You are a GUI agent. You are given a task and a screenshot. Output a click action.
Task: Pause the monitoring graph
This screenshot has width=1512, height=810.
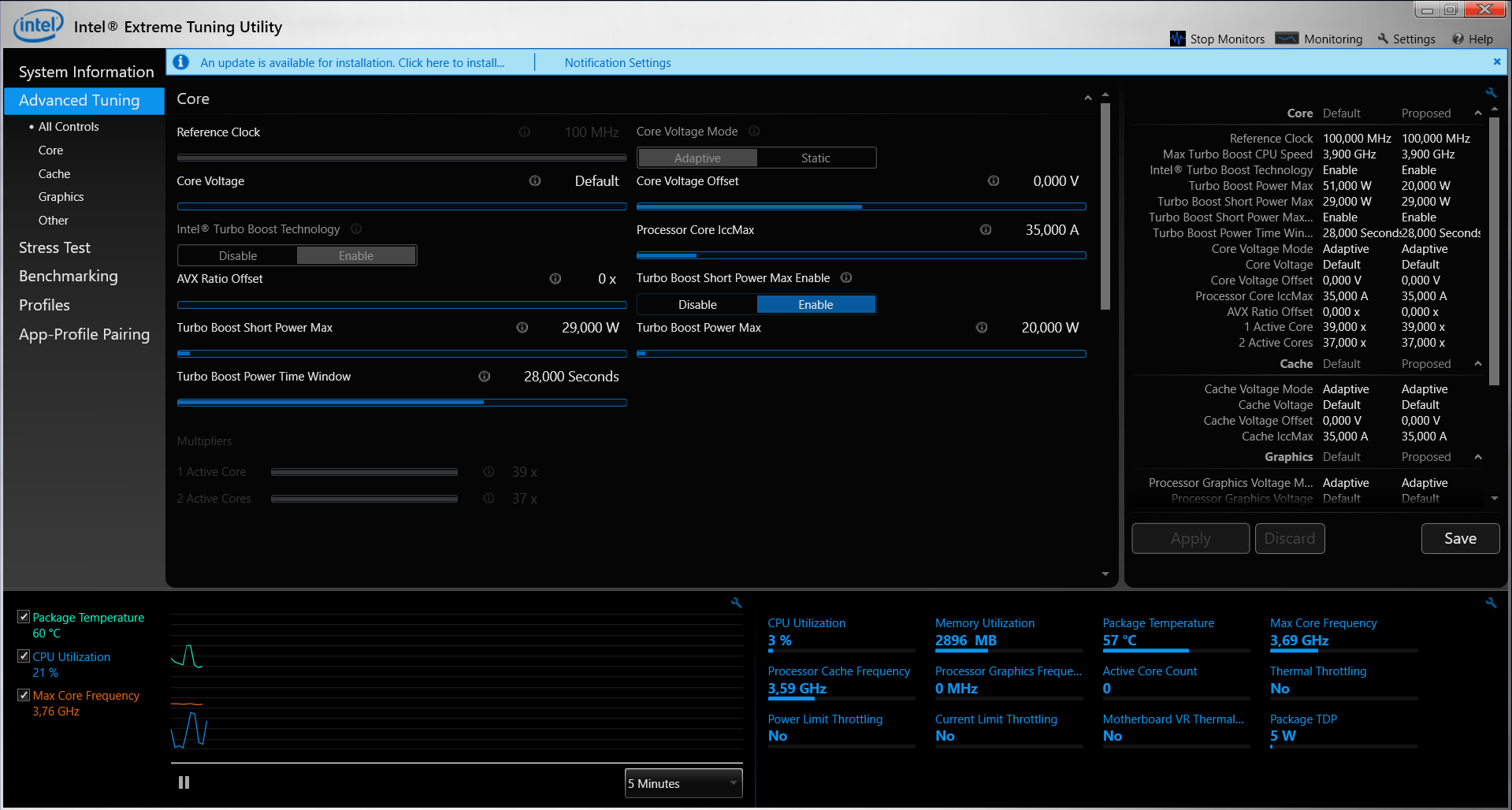[184, 782]
